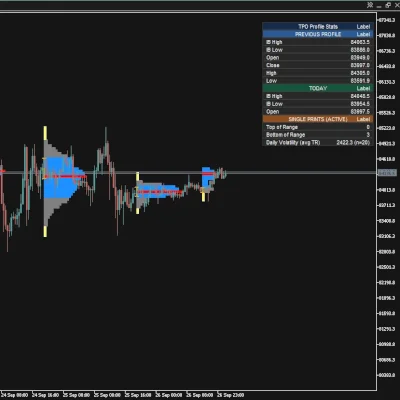Viewport: 400px width, 400px height.
Task: Click the 24 Sep 16:00 time axis label
Action: coord(46,395)
